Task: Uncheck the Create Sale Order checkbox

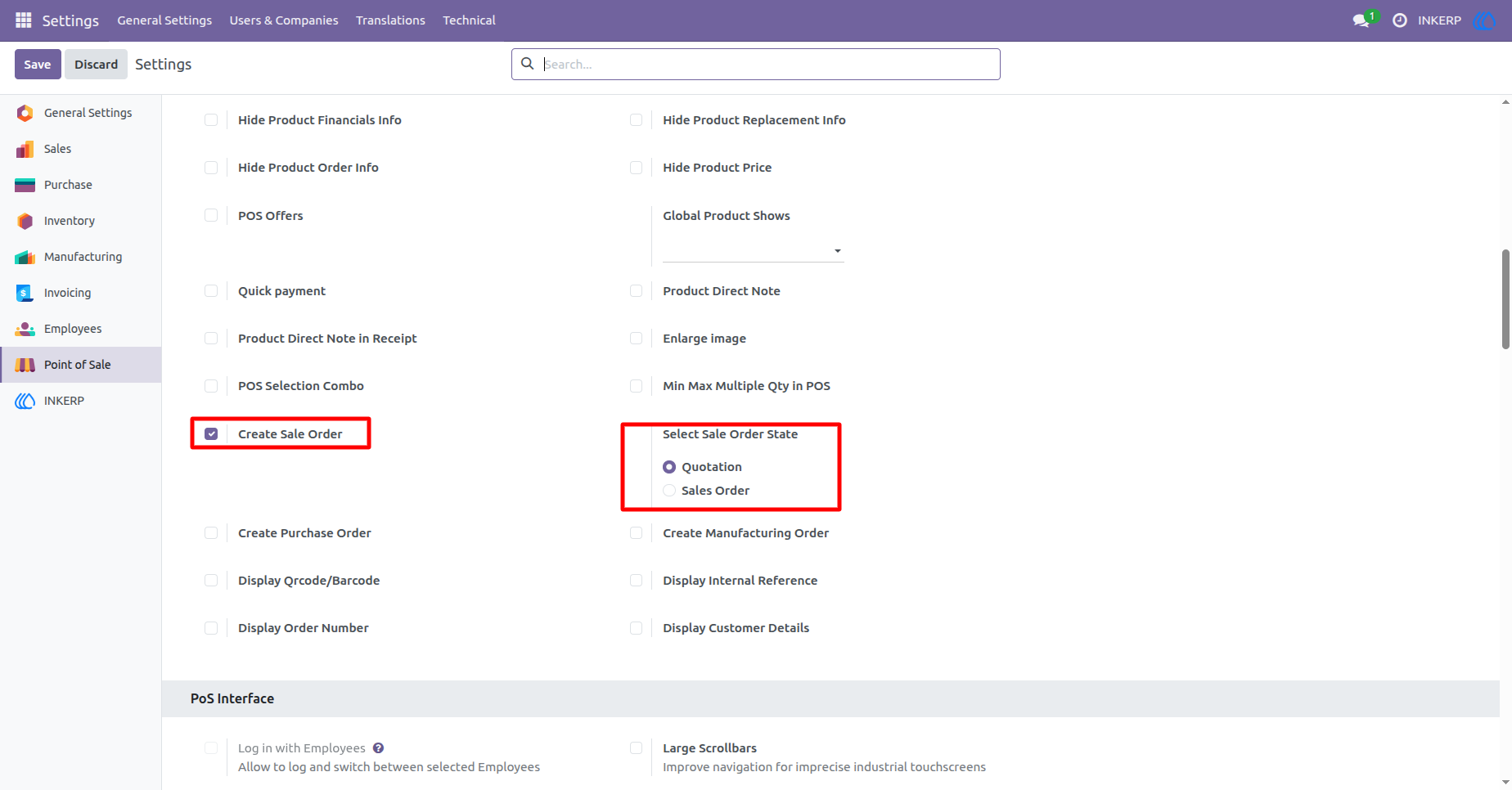Action: 211,434
